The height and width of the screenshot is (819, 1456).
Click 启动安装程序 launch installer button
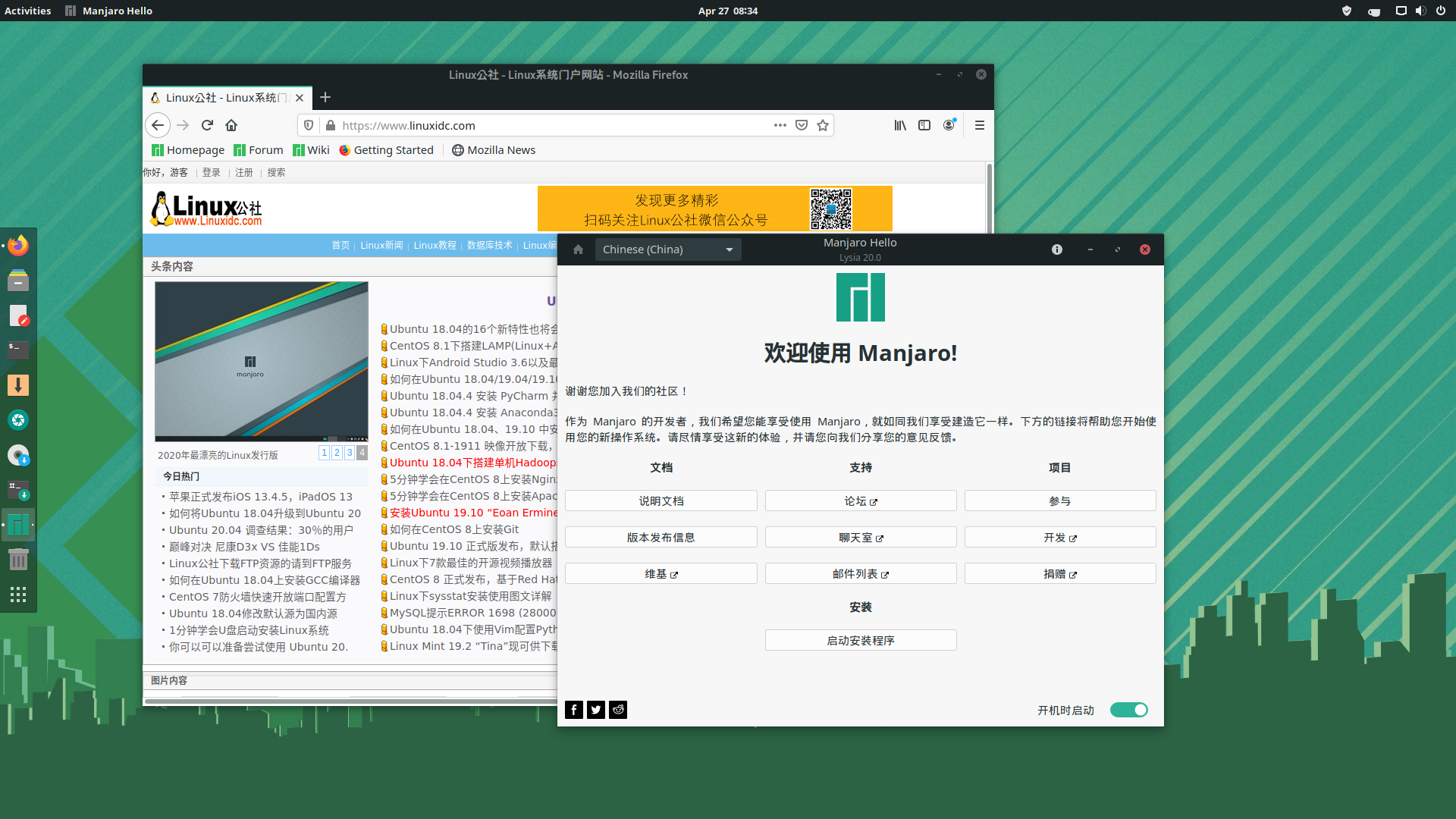861,640
